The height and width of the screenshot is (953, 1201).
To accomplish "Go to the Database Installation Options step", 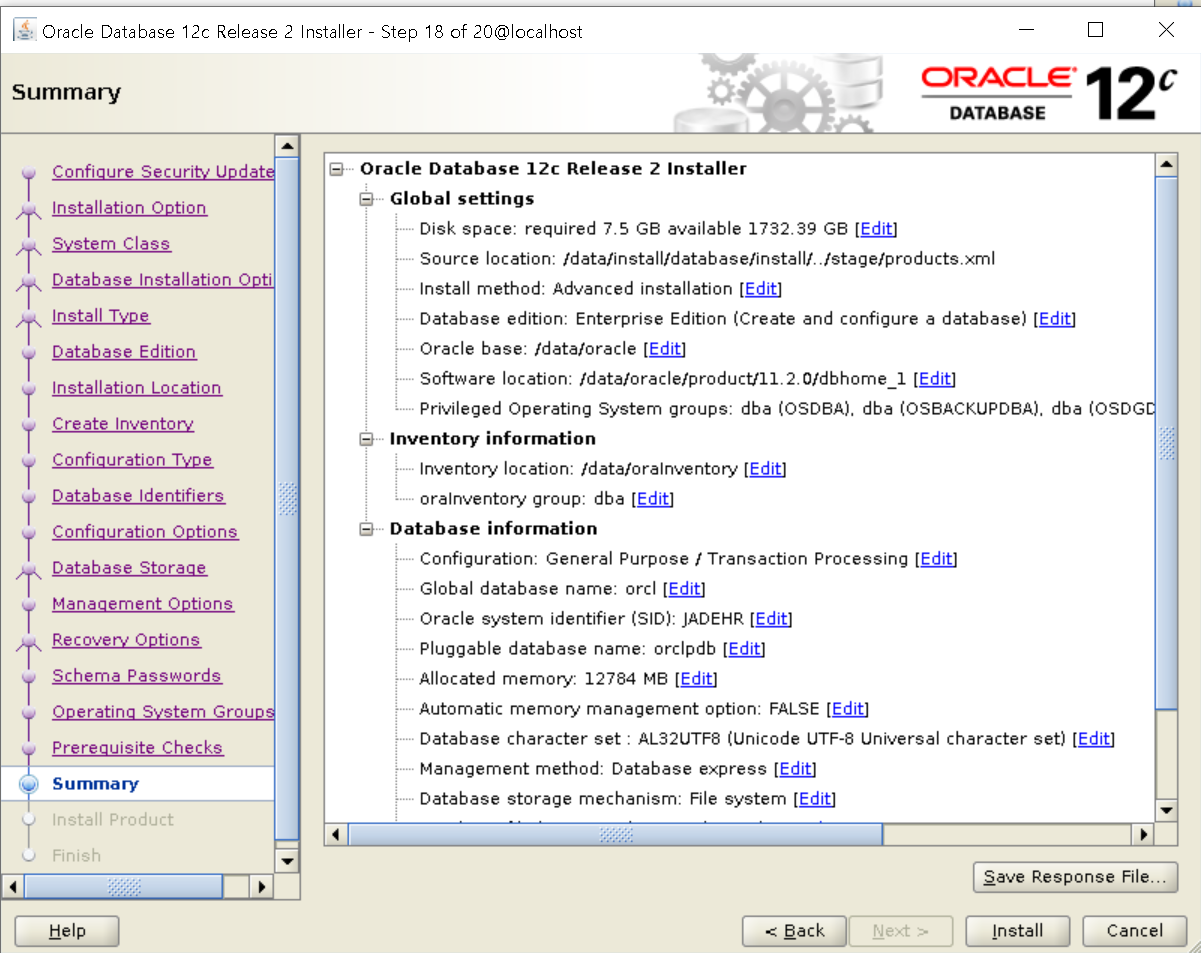I will click(x=163, y=280).
